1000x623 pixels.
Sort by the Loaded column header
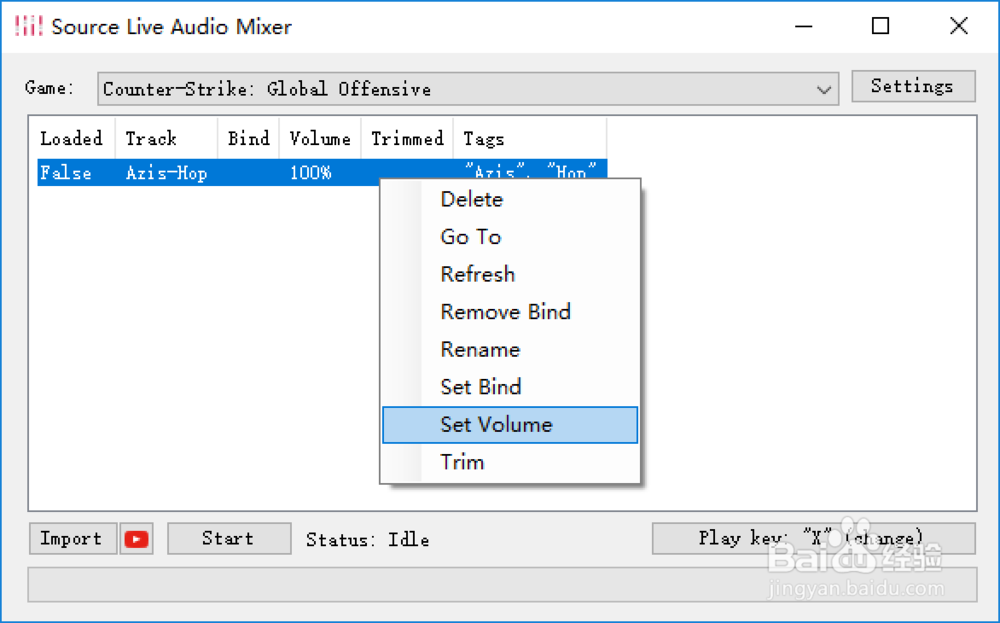(x=71, y=139)
